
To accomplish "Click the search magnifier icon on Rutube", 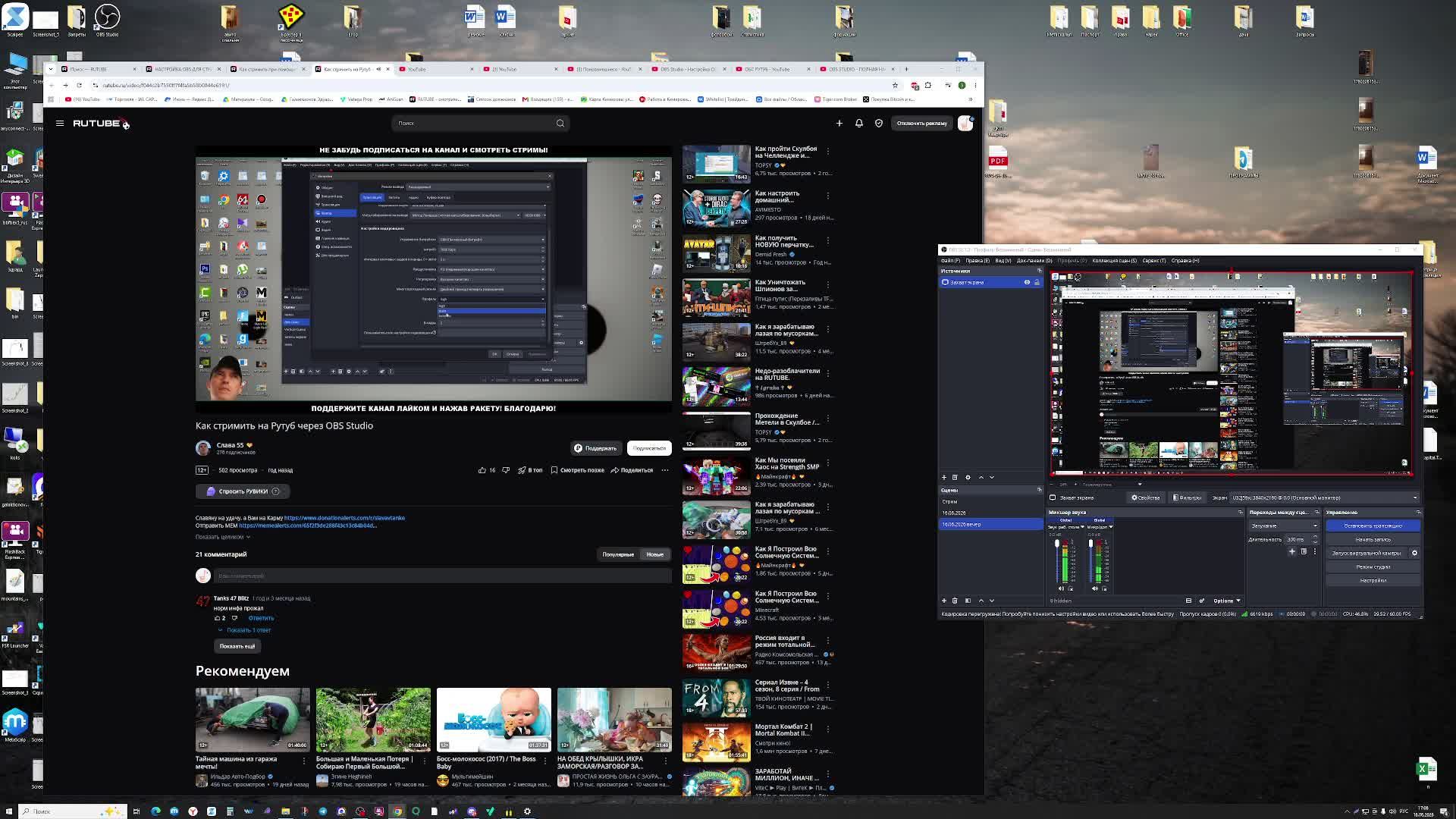I will click(x=560, y=123).
